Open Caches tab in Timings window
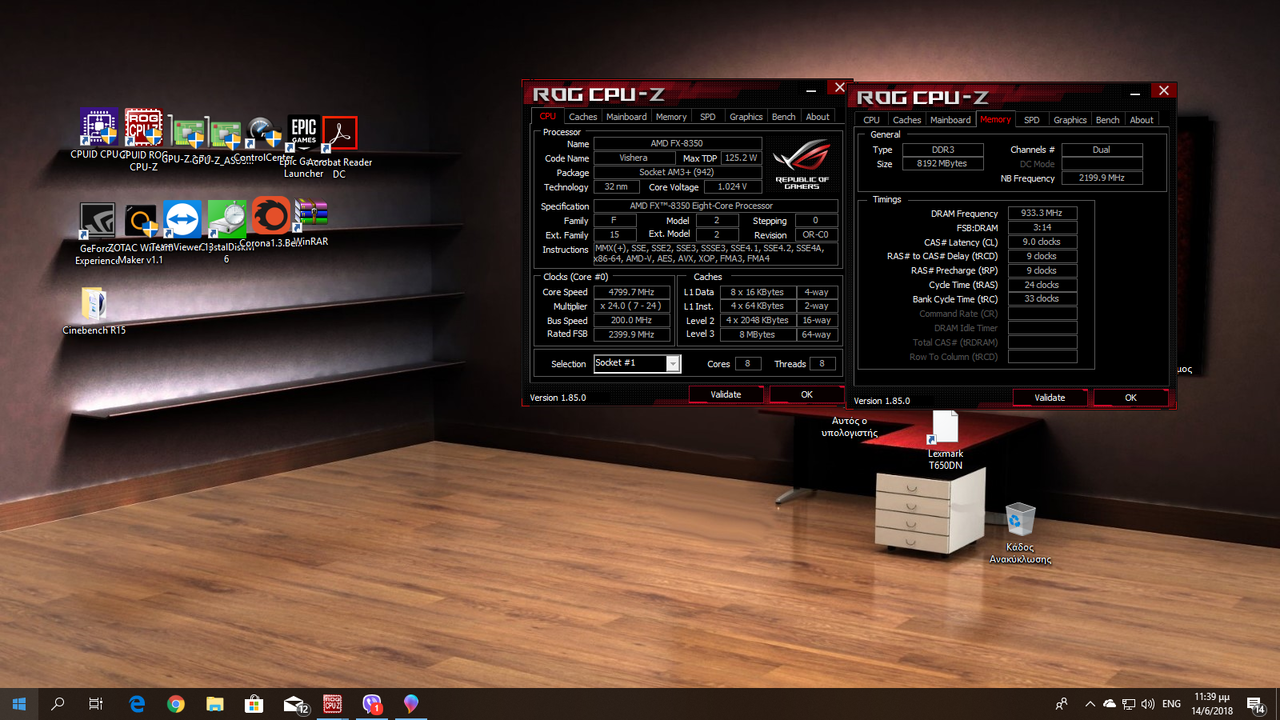The height and width of the screenshot is (720, 1280). point(907,119)
